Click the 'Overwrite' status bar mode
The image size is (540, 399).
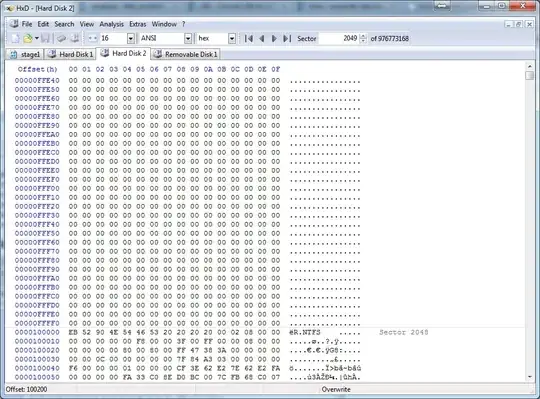pyautogui.click(x=336, y=389)
